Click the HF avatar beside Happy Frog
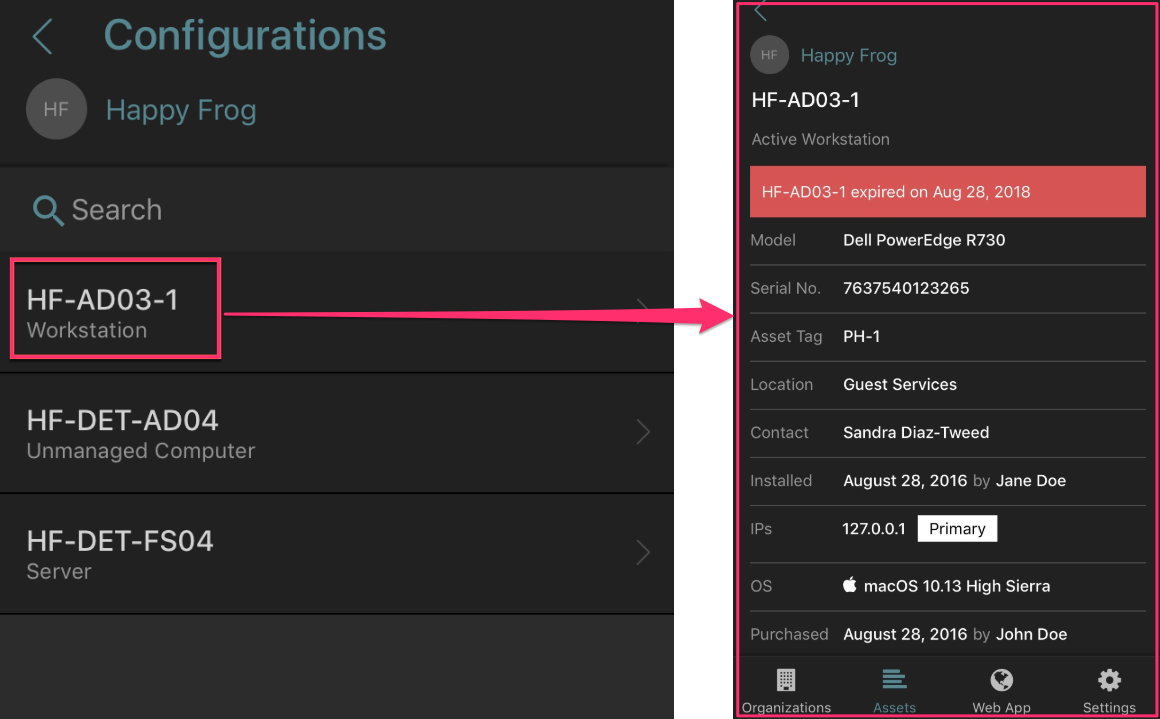The image size is (1160, 719). point(56,109)
